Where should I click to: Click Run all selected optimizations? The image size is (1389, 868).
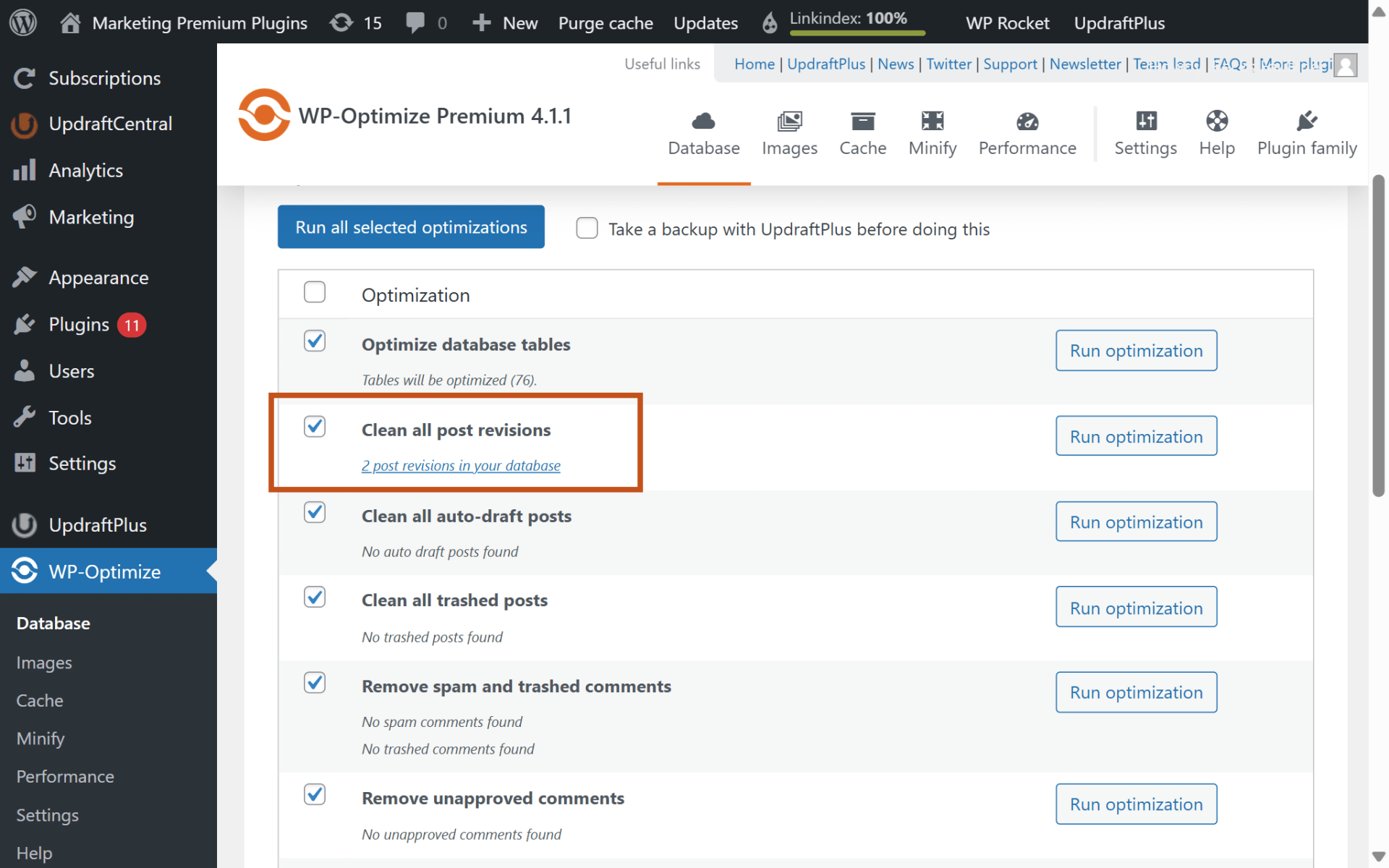point(410,226)
